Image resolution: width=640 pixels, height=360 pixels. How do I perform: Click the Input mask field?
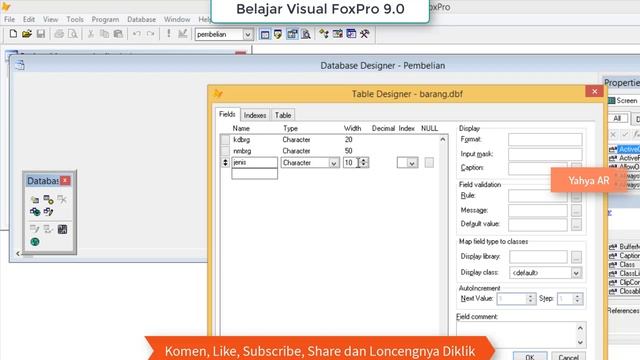(x=545, y=154)
